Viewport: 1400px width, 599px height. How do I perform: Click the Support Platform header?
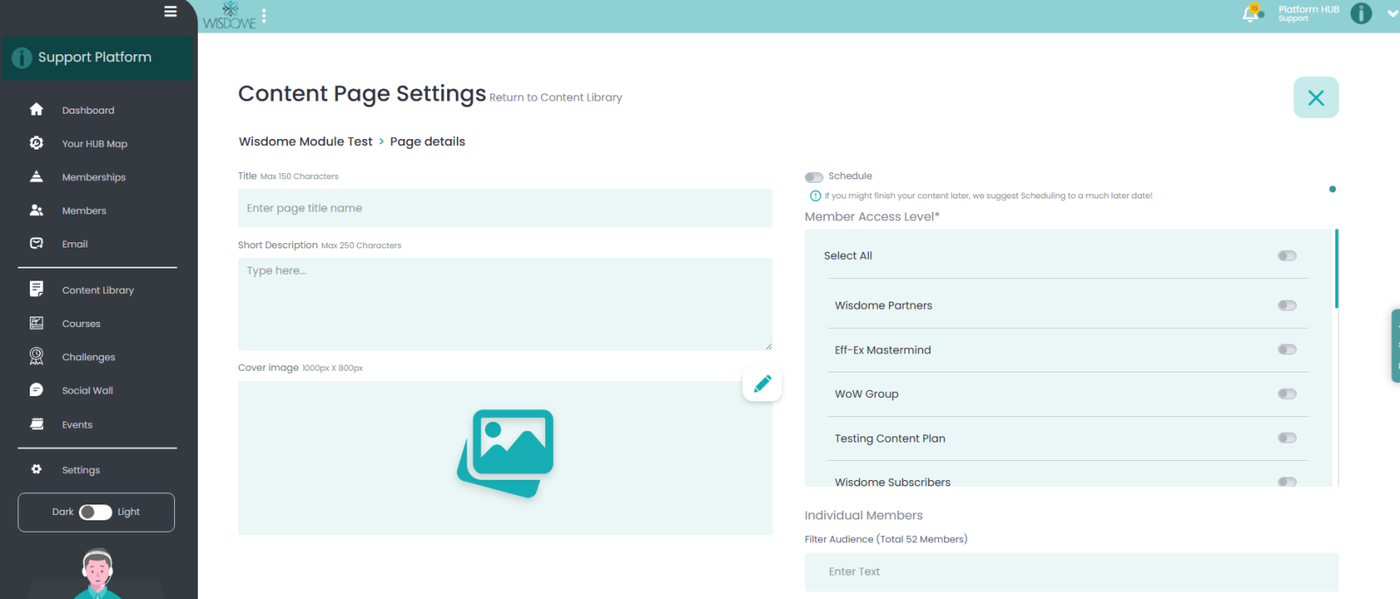point(97,58)
